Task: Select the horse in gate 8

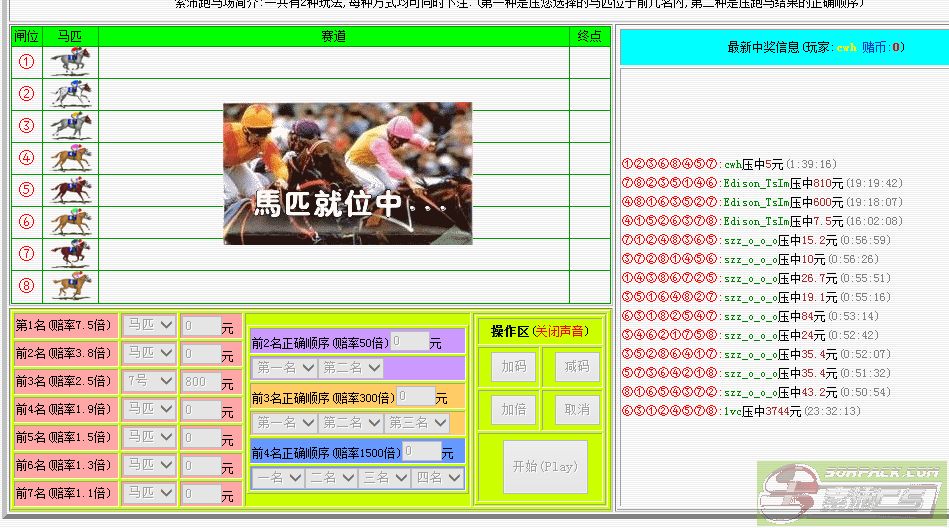Action: pos(70,286)
